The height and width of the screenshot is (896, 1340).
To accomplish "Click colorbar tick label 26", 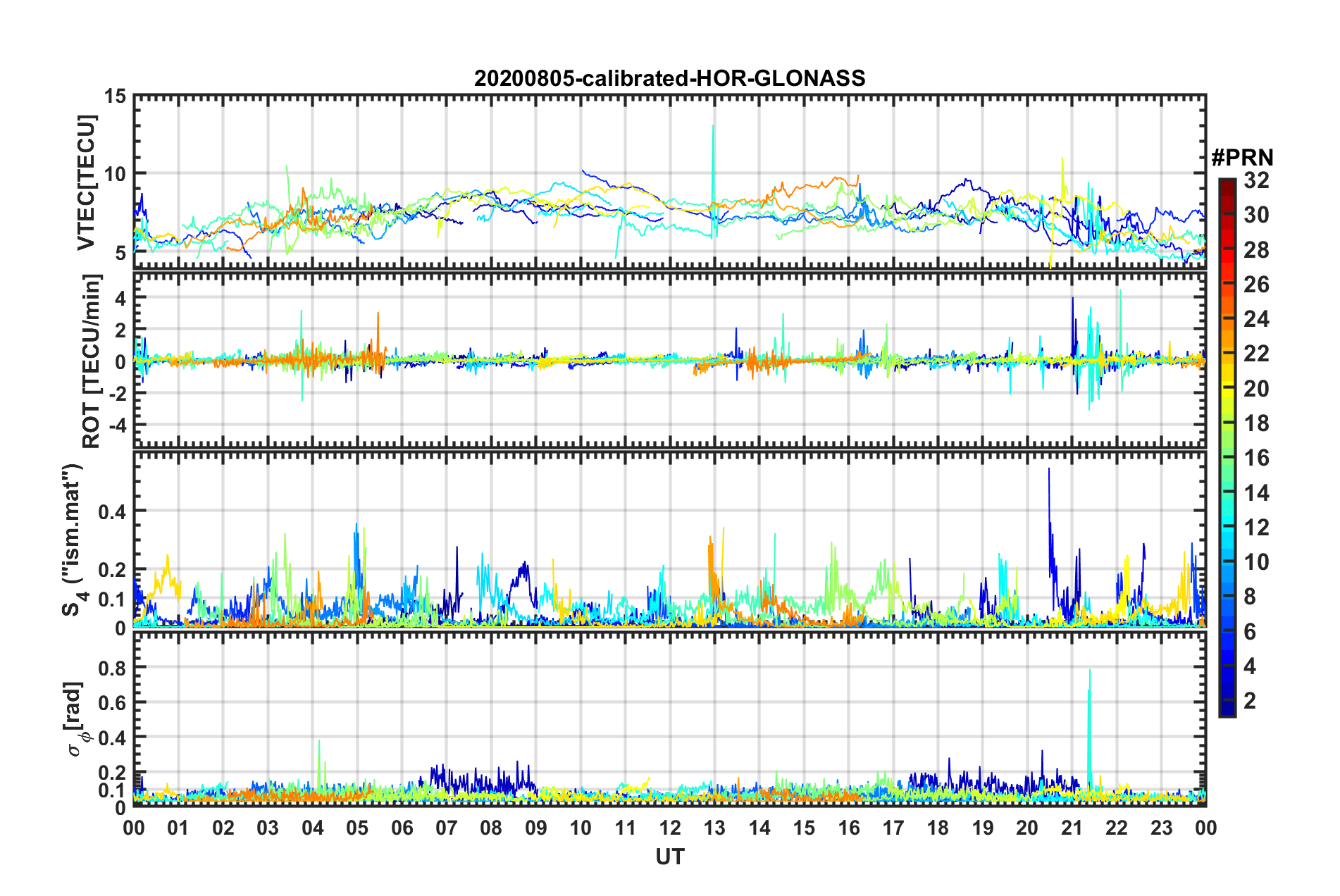I will pos(1257,285).
